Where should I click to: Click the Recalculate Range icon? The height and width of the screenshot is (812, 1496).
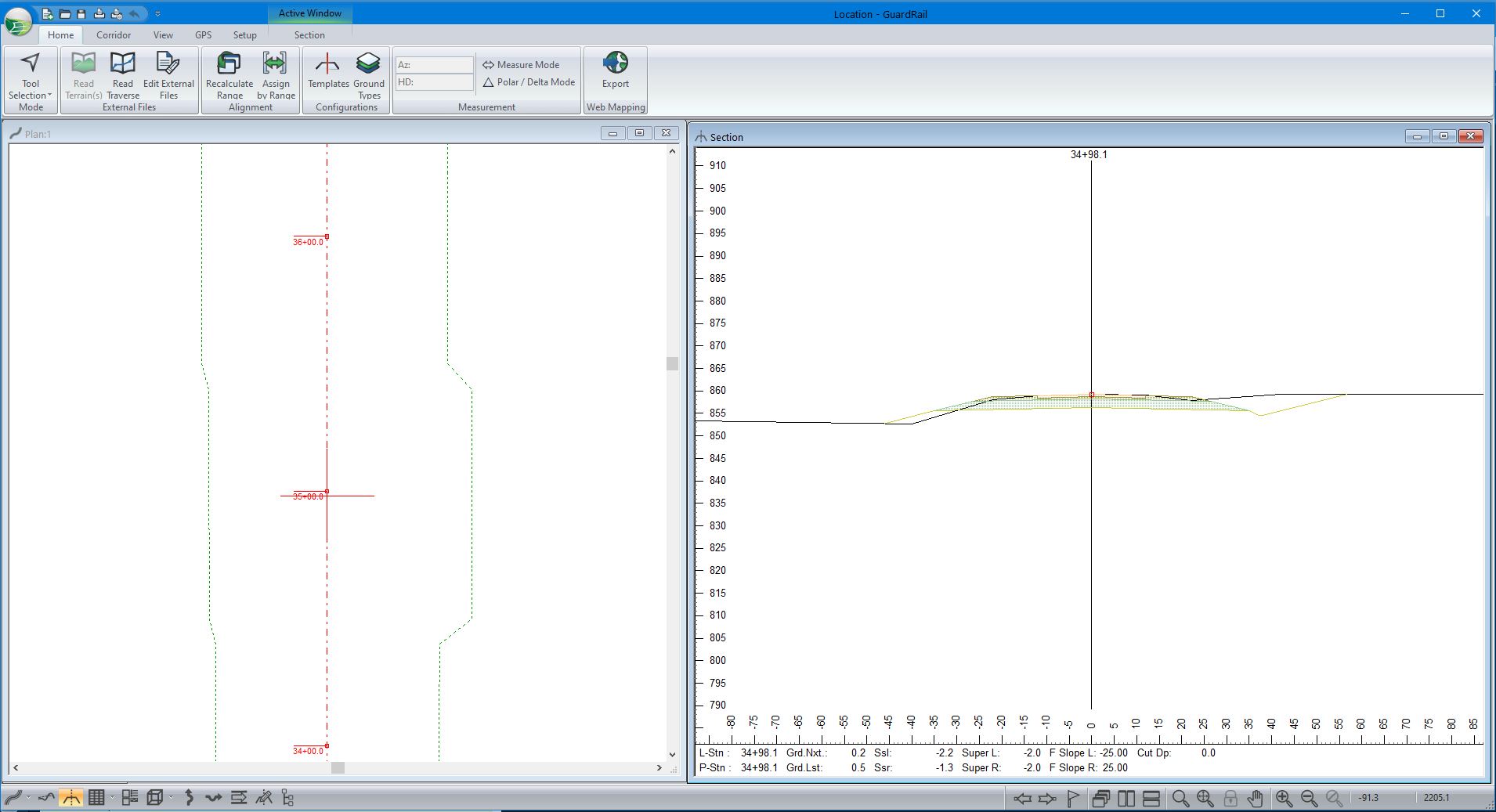pyautogui.click(x=229, y=63)
